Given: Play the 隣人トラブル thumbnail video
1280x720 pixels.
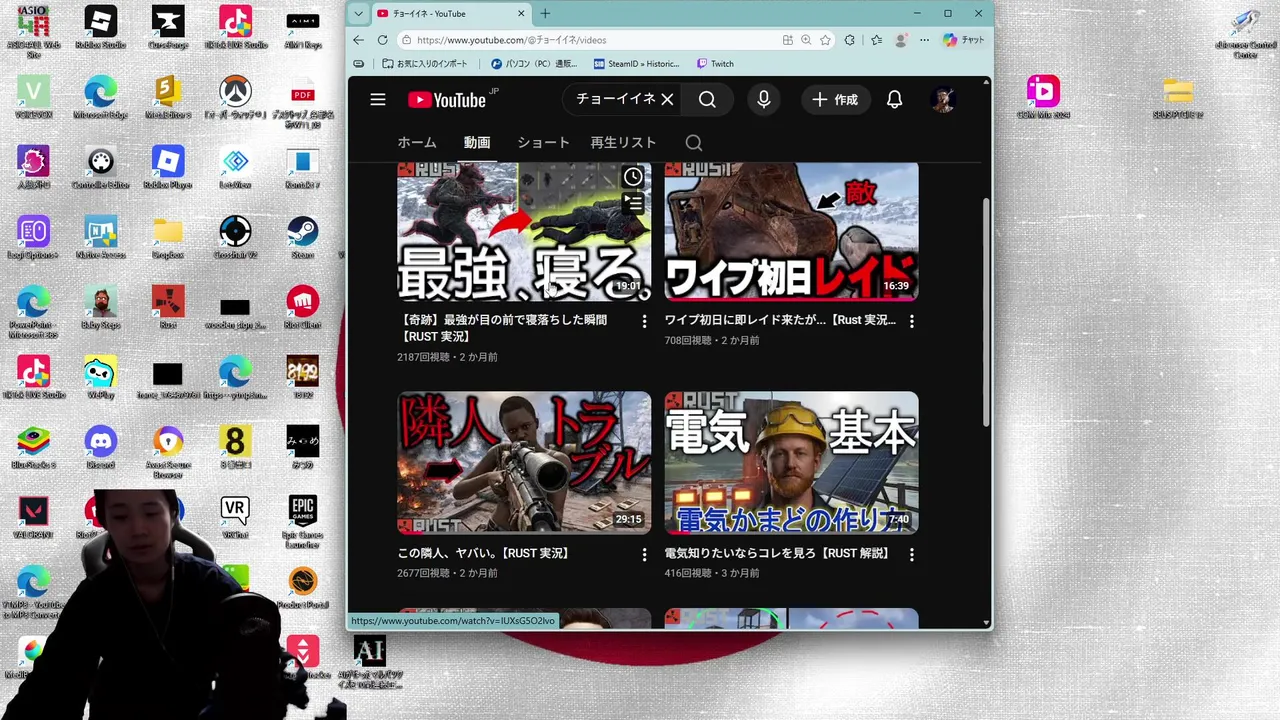Looking at the screenshot, I should click(x=524, y=463).
